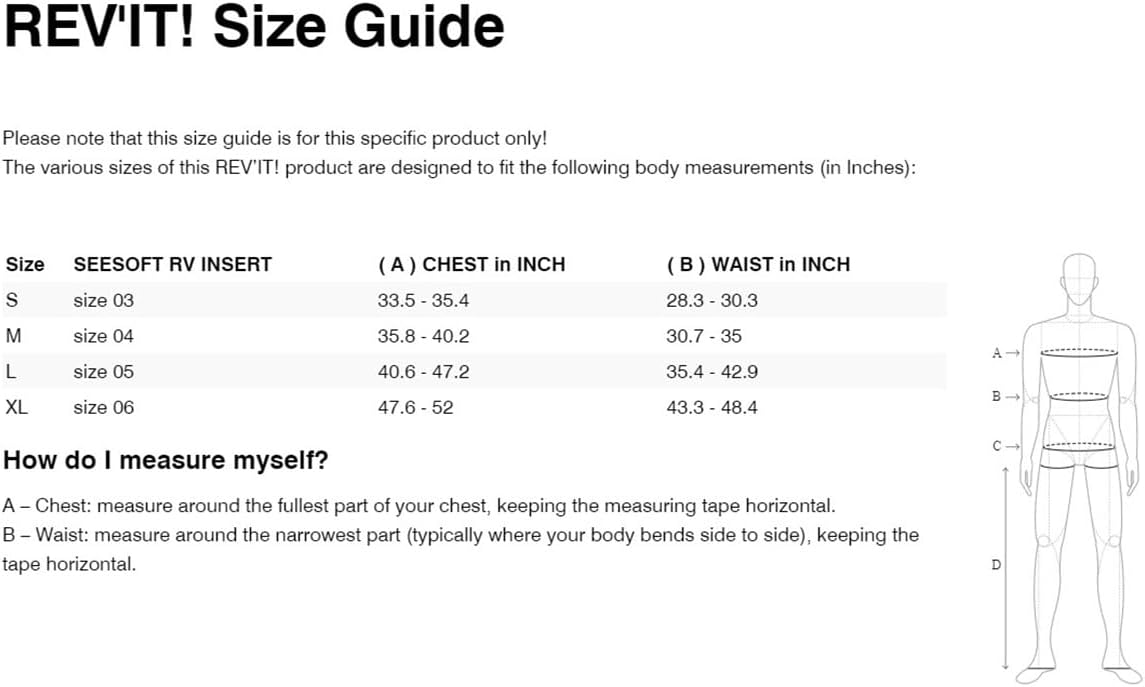The height and width of the screenshot is (687, 1145).
Task: Select the Size column header
Action: coord(25,265)
